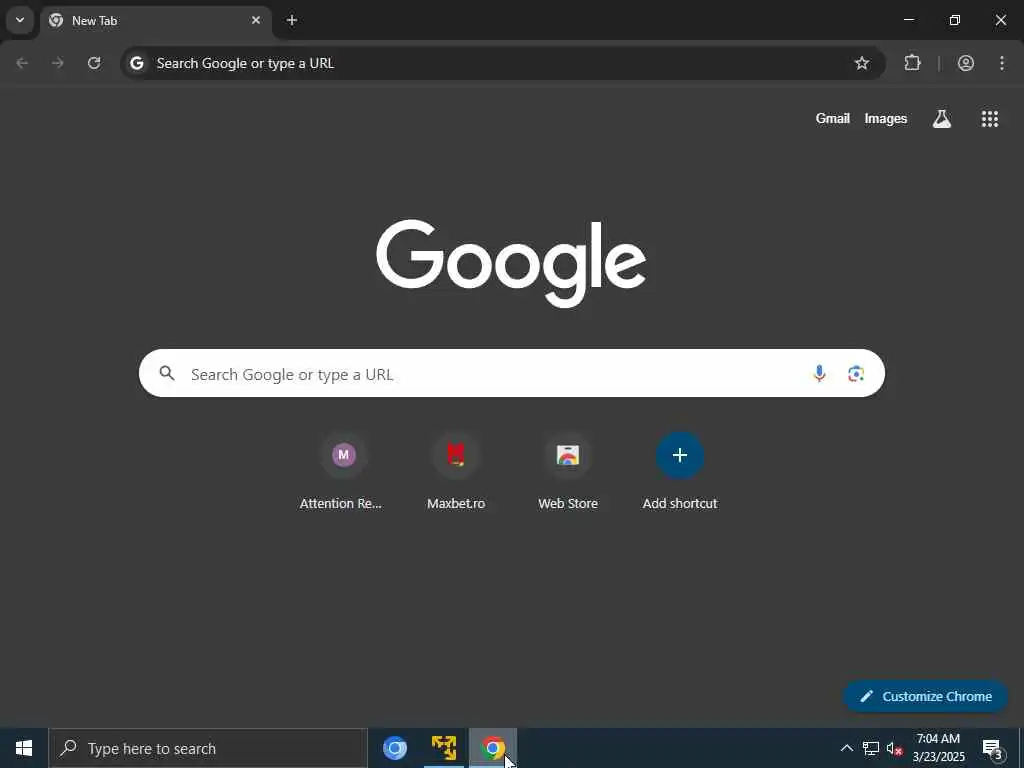This screenshot has height=768, width=1024.
Task: Open the tab search dropdown arrow
Action: coord(20,20)
